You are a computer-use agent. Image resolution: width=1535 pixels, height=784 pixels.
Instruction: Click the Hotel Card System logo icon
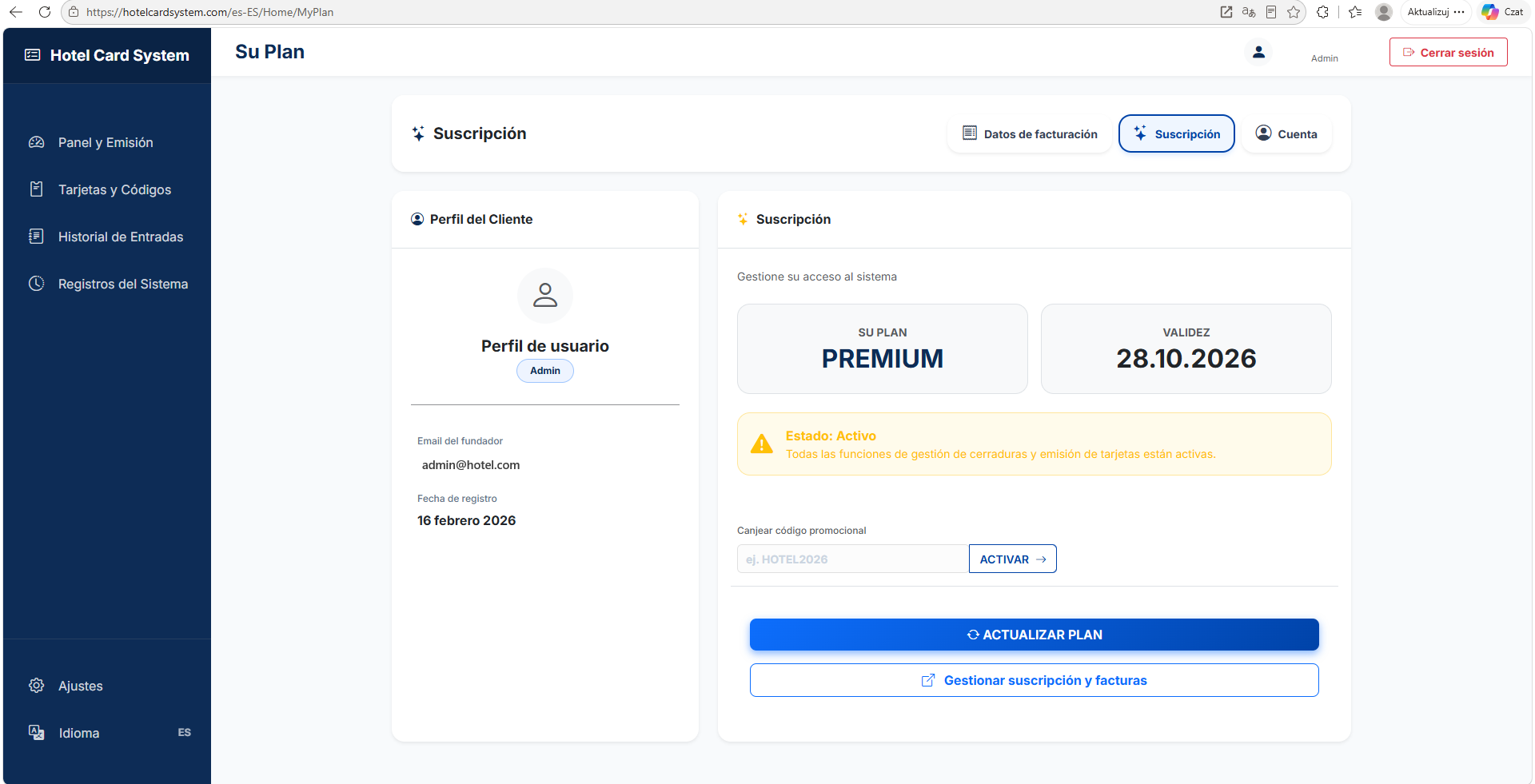pos(33,55)
